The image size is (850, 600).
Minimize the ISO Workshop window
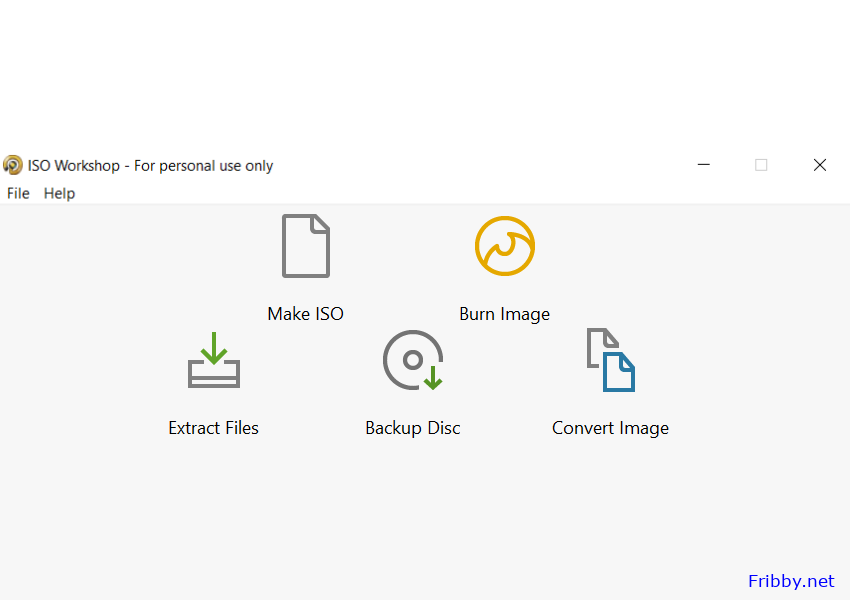click(x=704, y=165)
